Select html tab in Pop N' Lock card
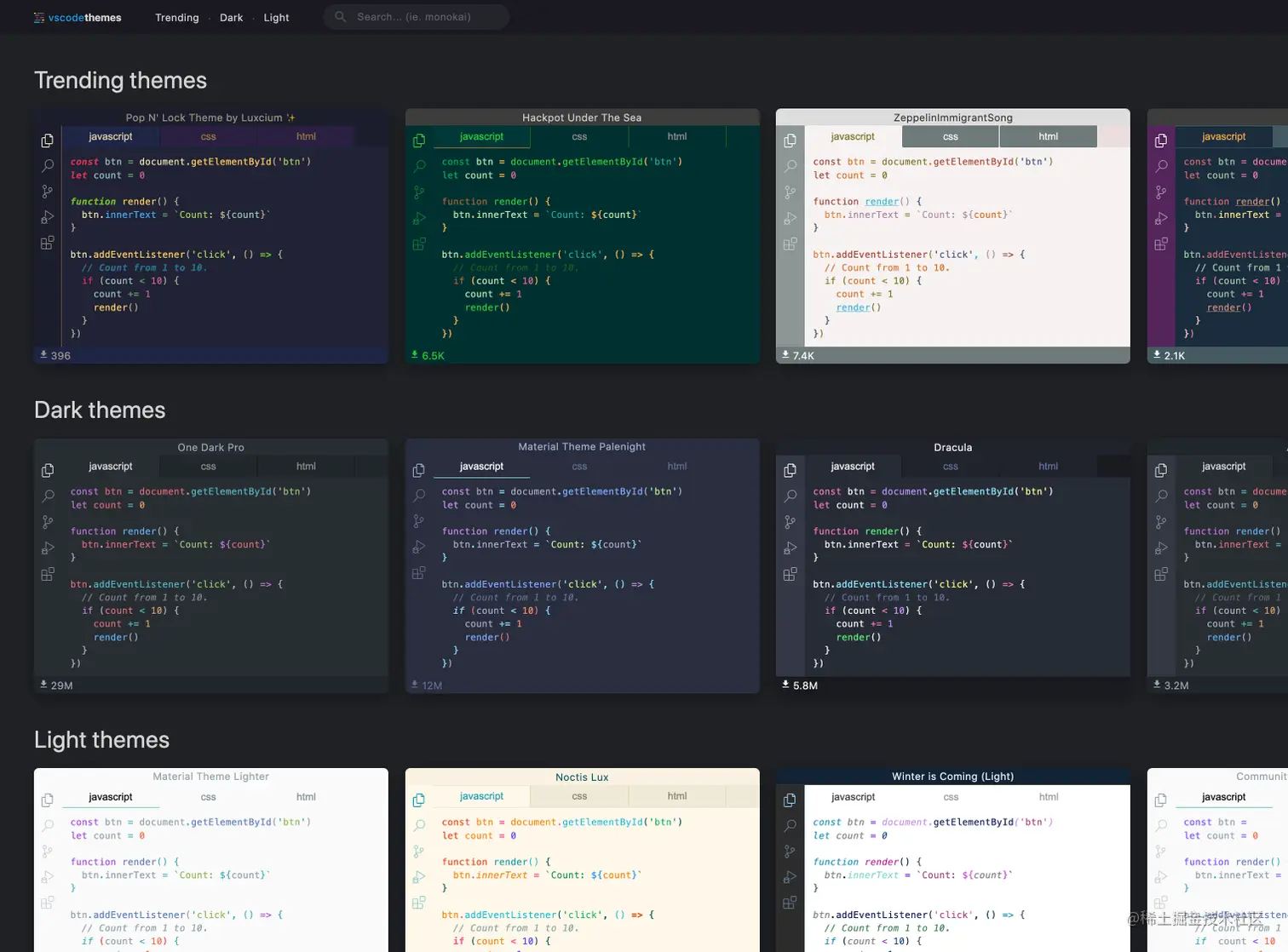Viewport: 1288px width, 952px height. tap(306, 136)
